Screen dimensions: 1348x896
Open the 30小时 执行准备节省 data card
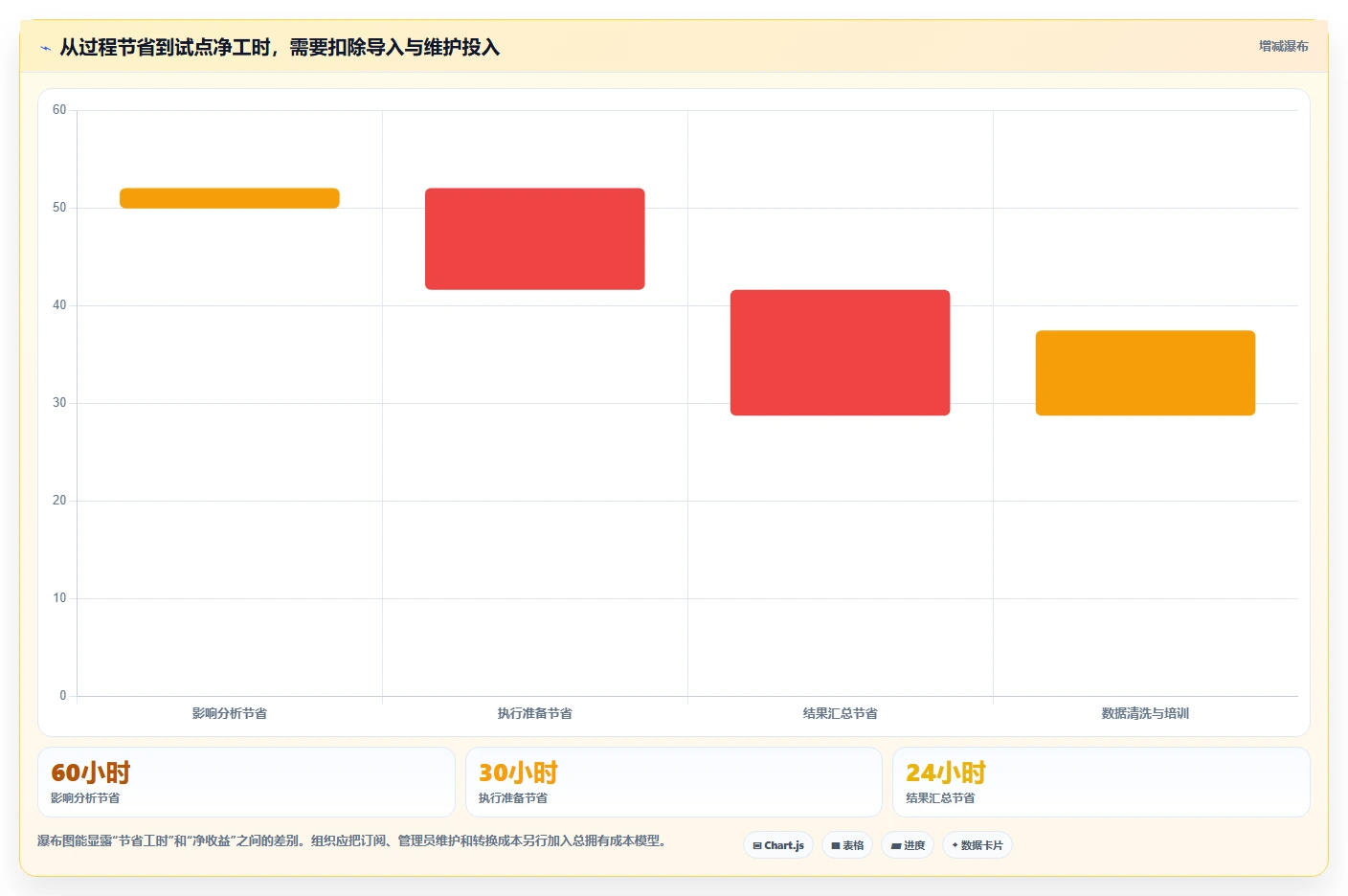673,782
